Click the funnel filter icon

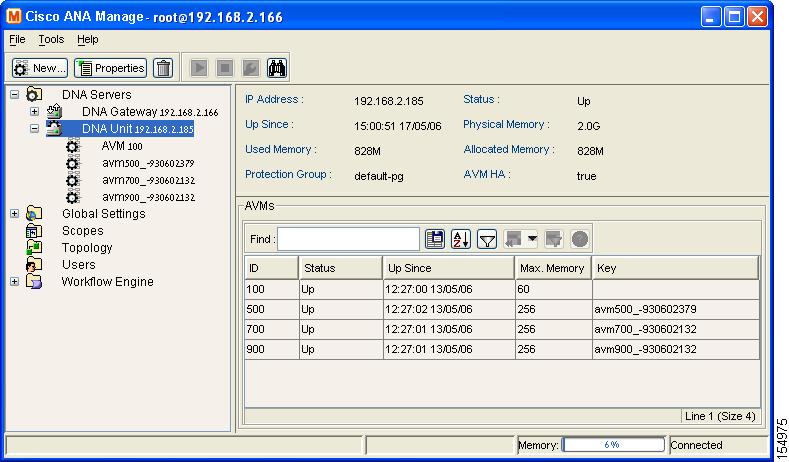click(487, 239)
